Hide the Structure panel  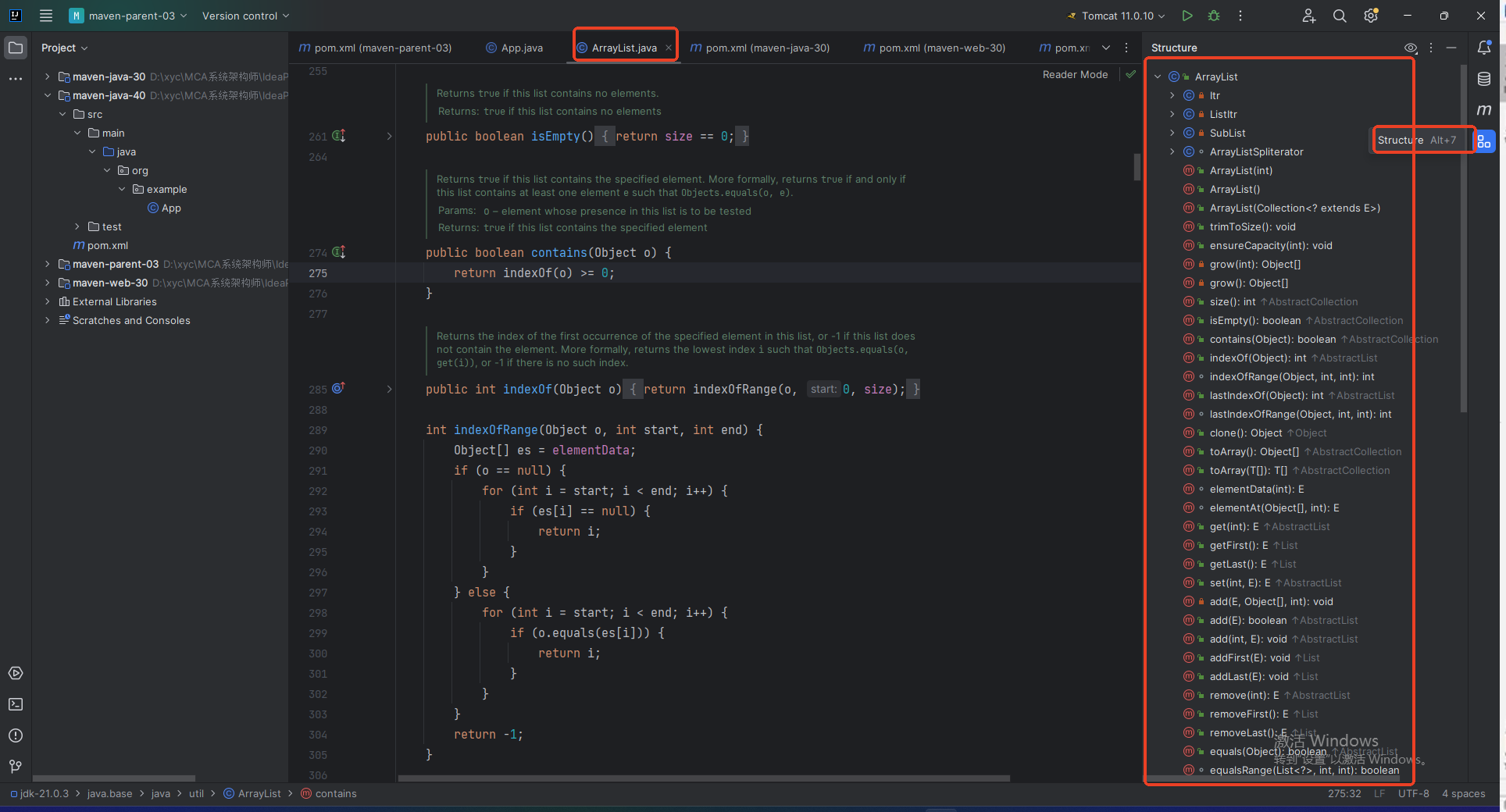tap(1451, 48)
